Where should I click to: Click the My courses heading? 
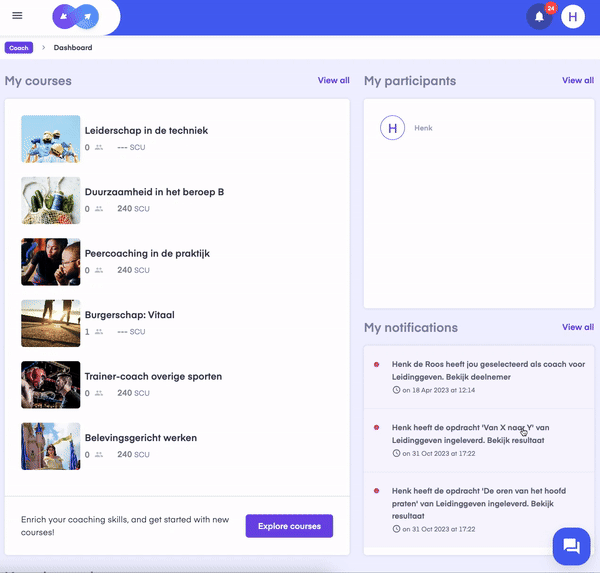tap(38, 81)
